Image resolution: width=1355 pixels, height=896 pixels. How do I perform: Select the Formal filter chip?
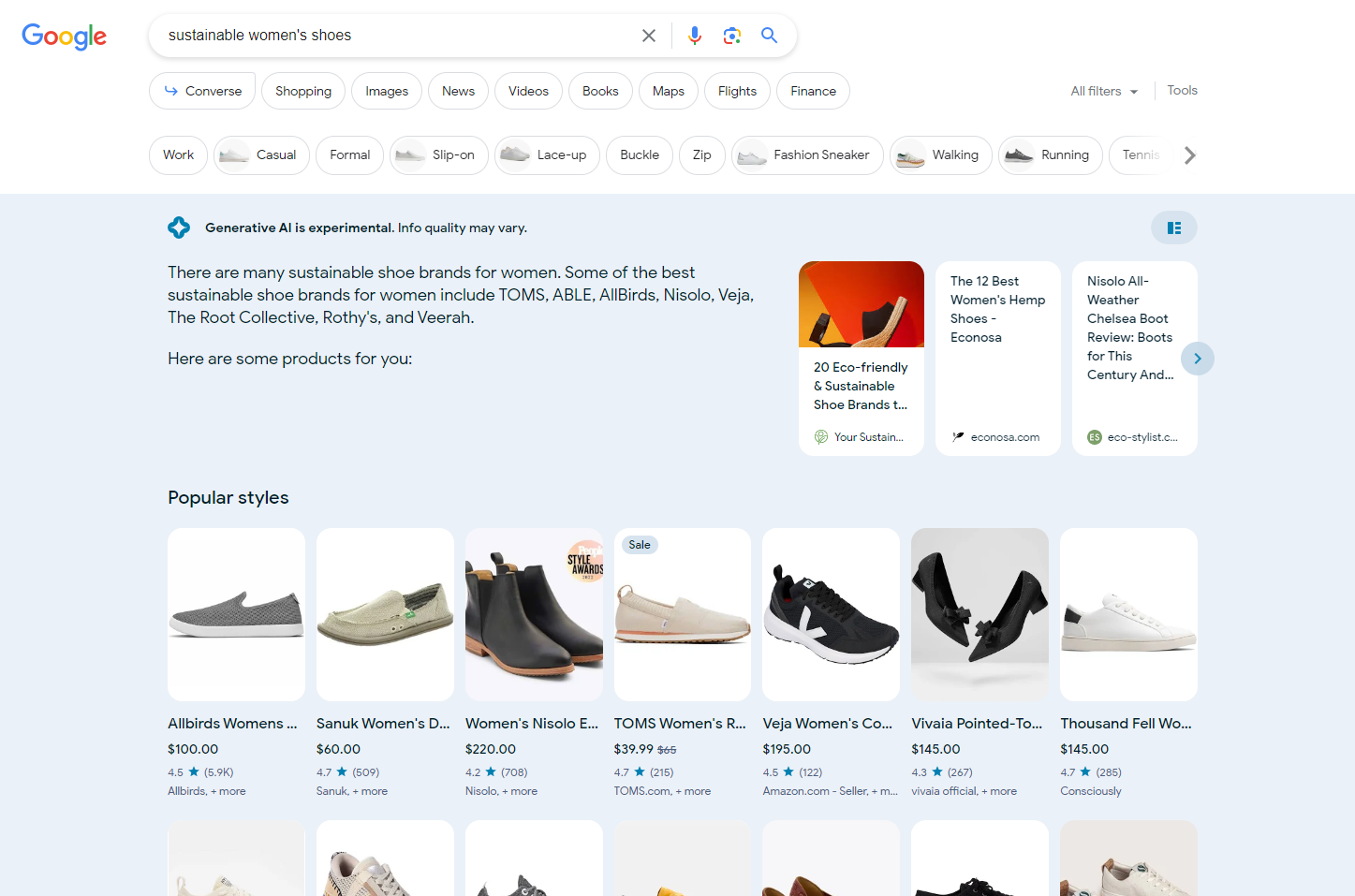pos(349,154)
